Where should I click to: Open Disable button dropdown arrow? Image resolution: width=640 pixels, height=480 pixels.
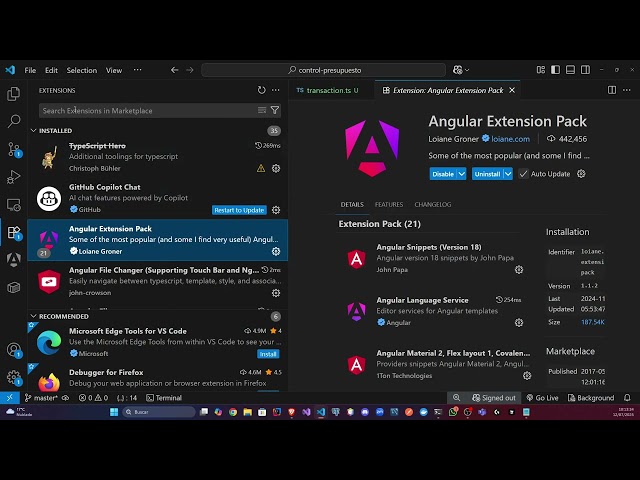tap(462, 174)
